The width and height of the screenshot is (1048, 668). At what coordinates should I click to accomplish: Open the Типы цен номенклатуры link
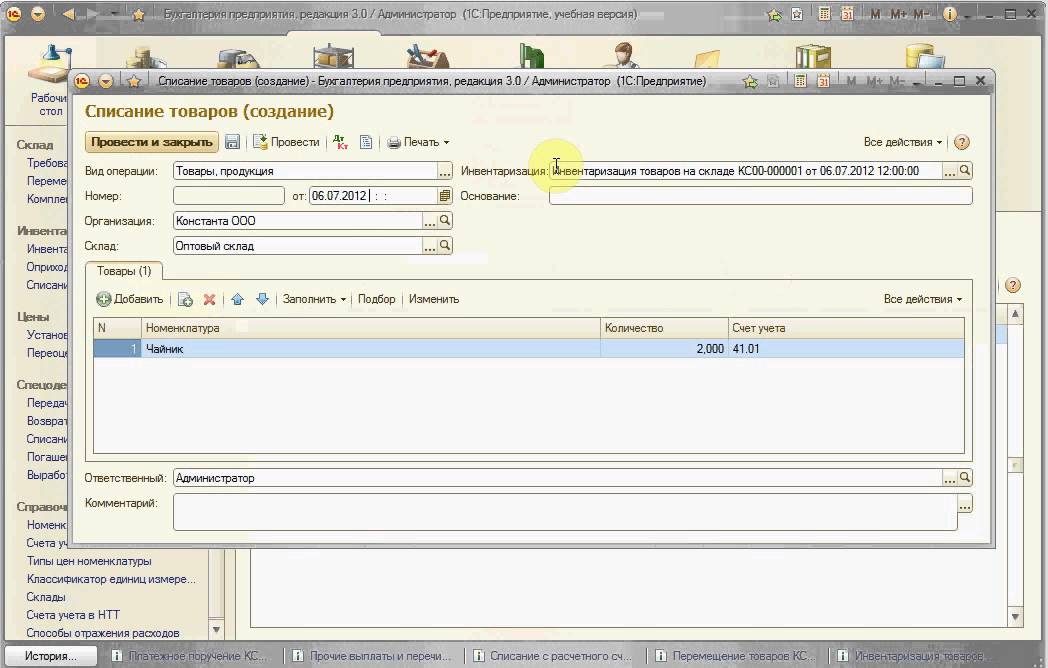click(x=89, y=561)
